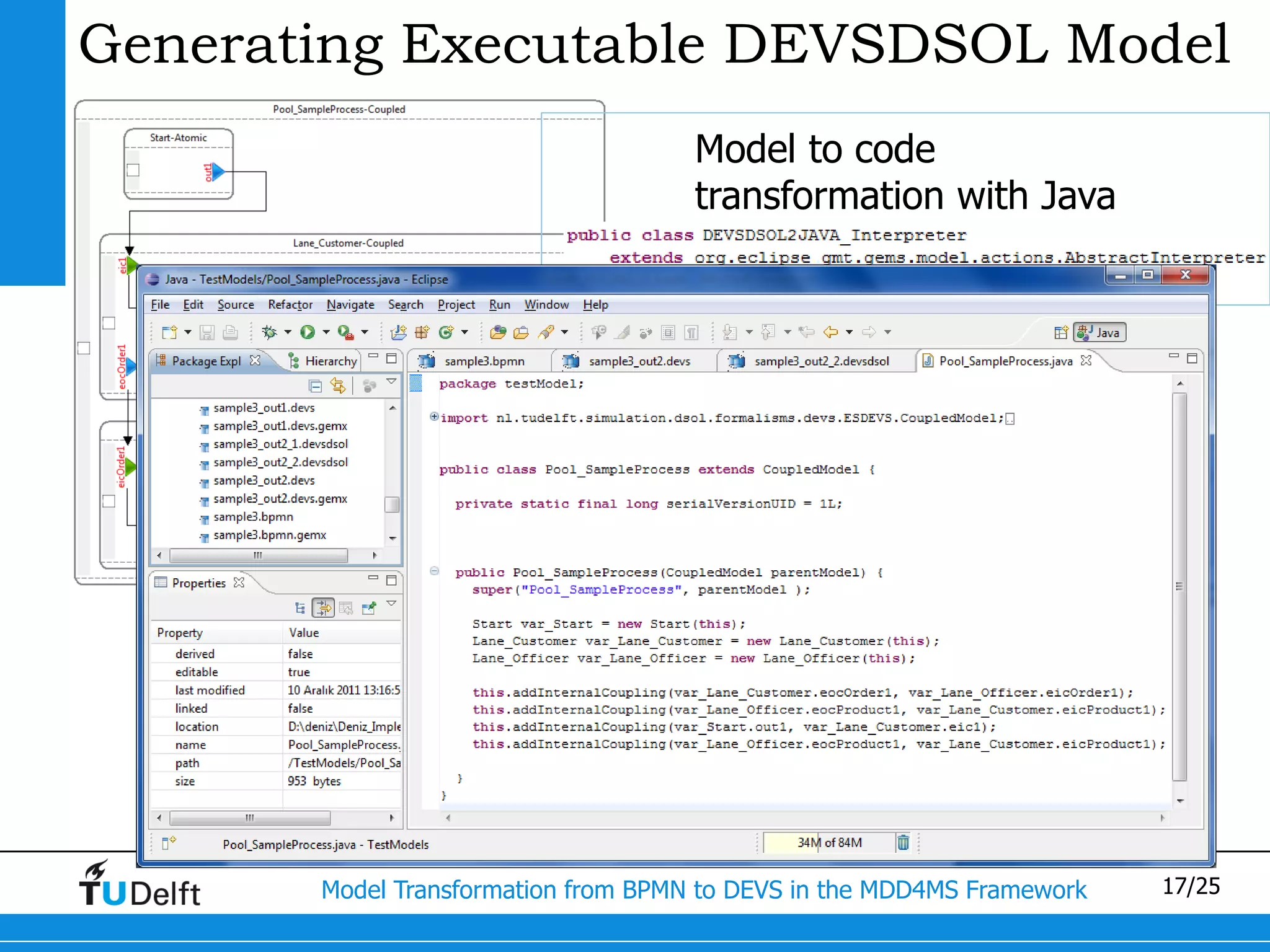This screenshot has width=1270, height=952.
Task: Select the 'last modified' property row
Action: (277, 690)
